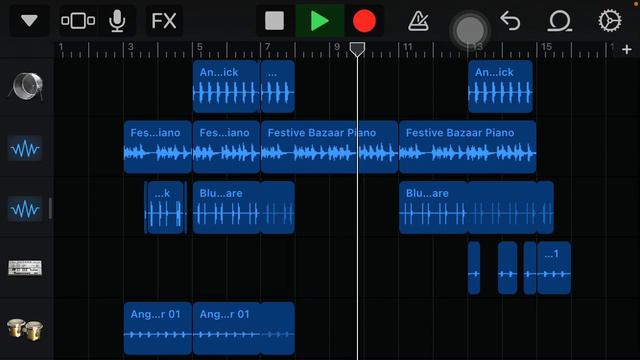Select the kick drum track header
The image size is (640, 360).
pyautogui.click(x=26, y=87)
